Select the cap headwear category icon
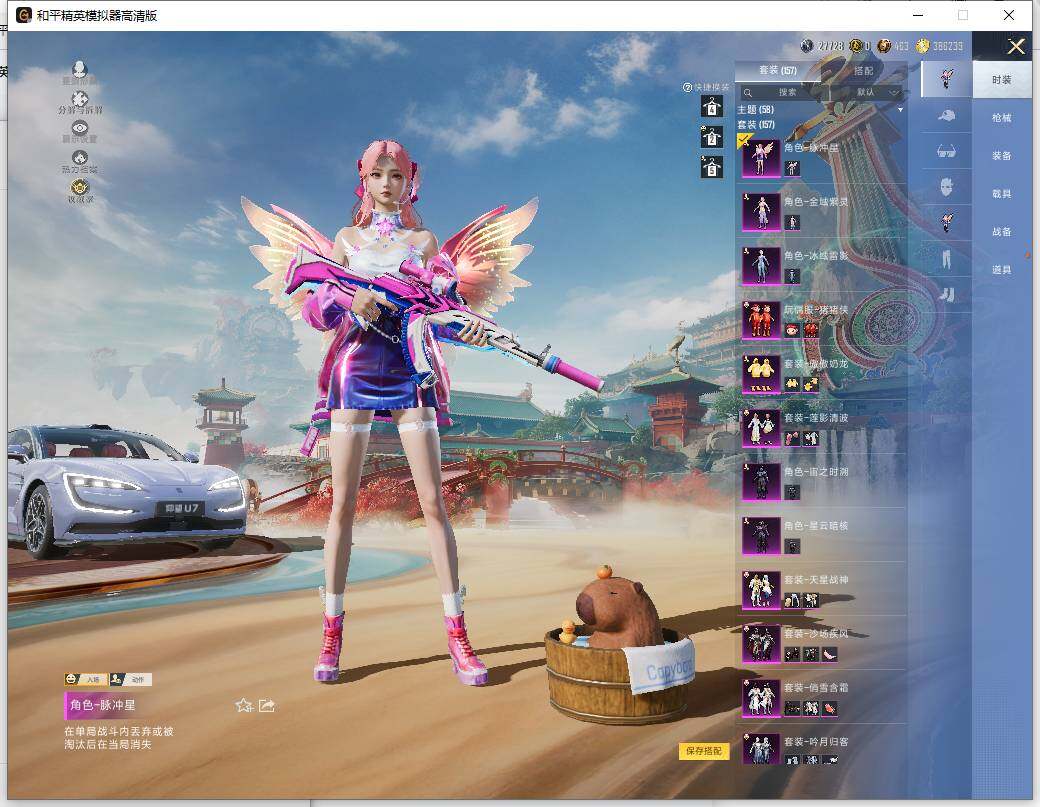Image resolution: width=1040 pixels, height=807 pixels. coord(946,115)
